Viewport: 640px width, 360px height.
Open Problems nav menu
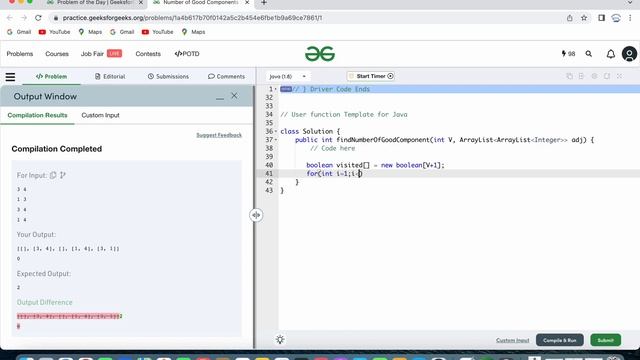[20, 54]
